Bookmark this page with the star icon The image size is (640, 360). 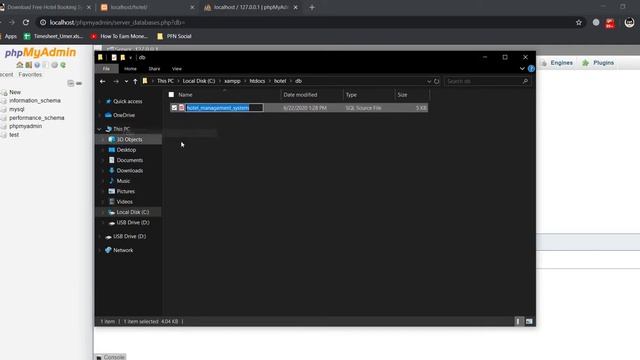[579, 22]
